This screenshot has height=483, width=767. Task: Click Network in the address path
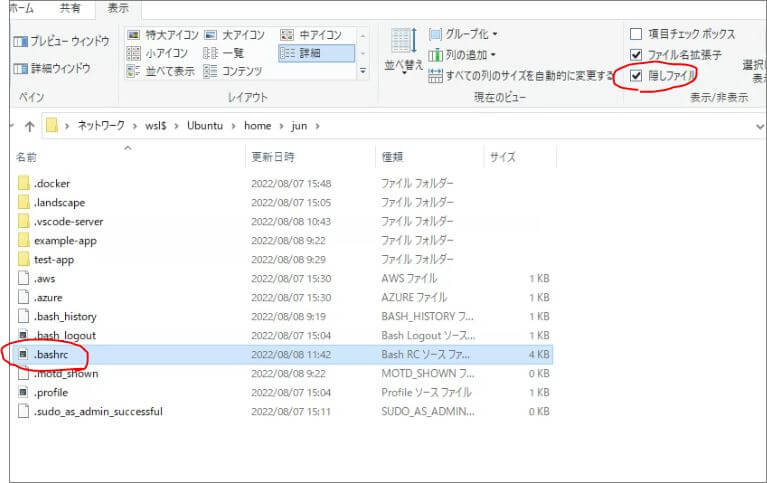coord(101,126)
